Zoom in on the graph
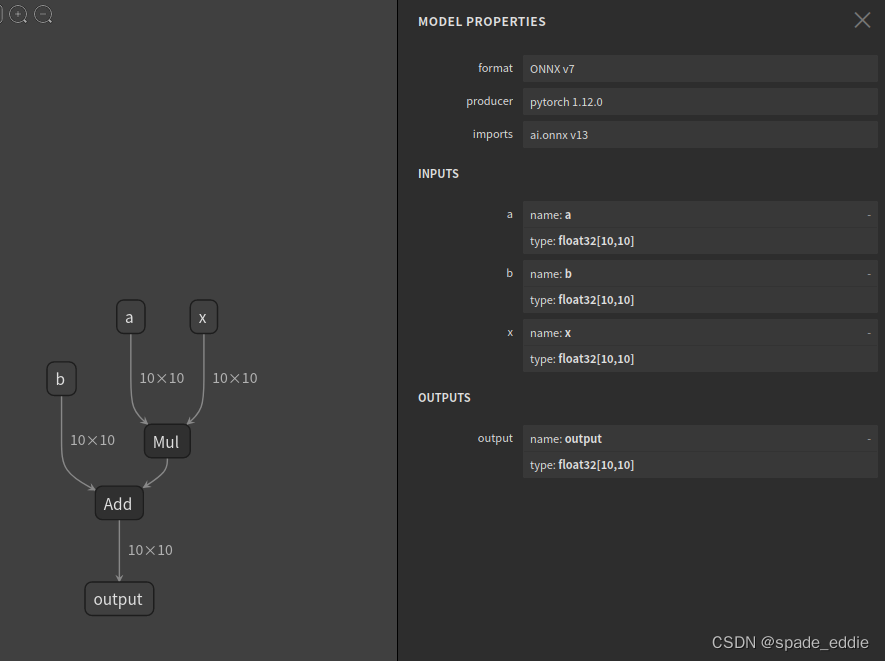The image size is (885, 661). (18, 14)
